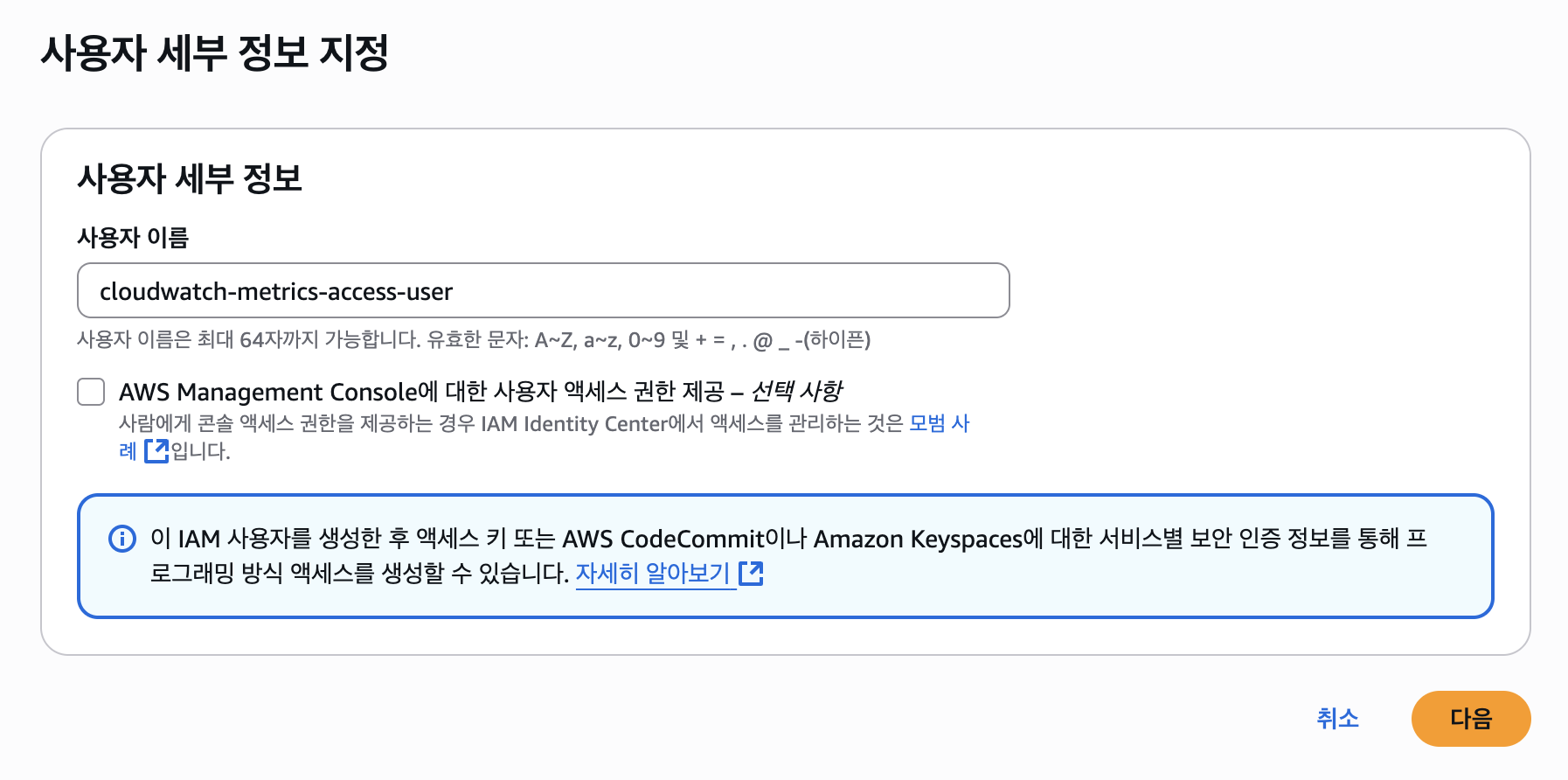
Task: Click the info icon in the blue notice
Action: [122, 539]
